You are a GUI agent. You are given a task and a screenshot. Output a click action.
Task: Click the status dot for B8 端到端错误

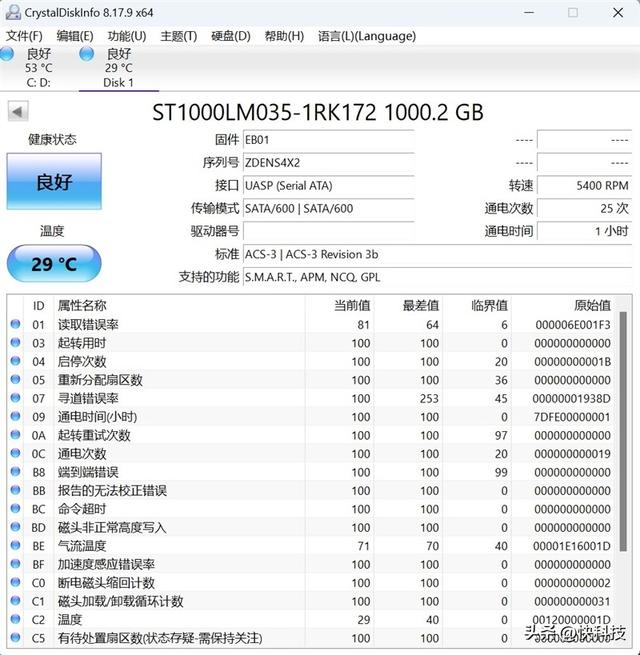pos(15,471)
